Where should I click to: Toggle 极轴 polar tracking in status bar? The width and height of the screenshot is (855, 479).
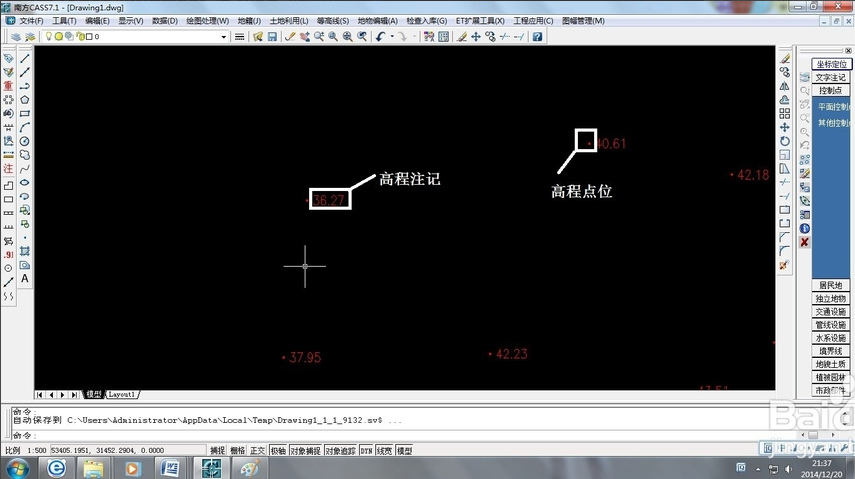tap(278, 451)
